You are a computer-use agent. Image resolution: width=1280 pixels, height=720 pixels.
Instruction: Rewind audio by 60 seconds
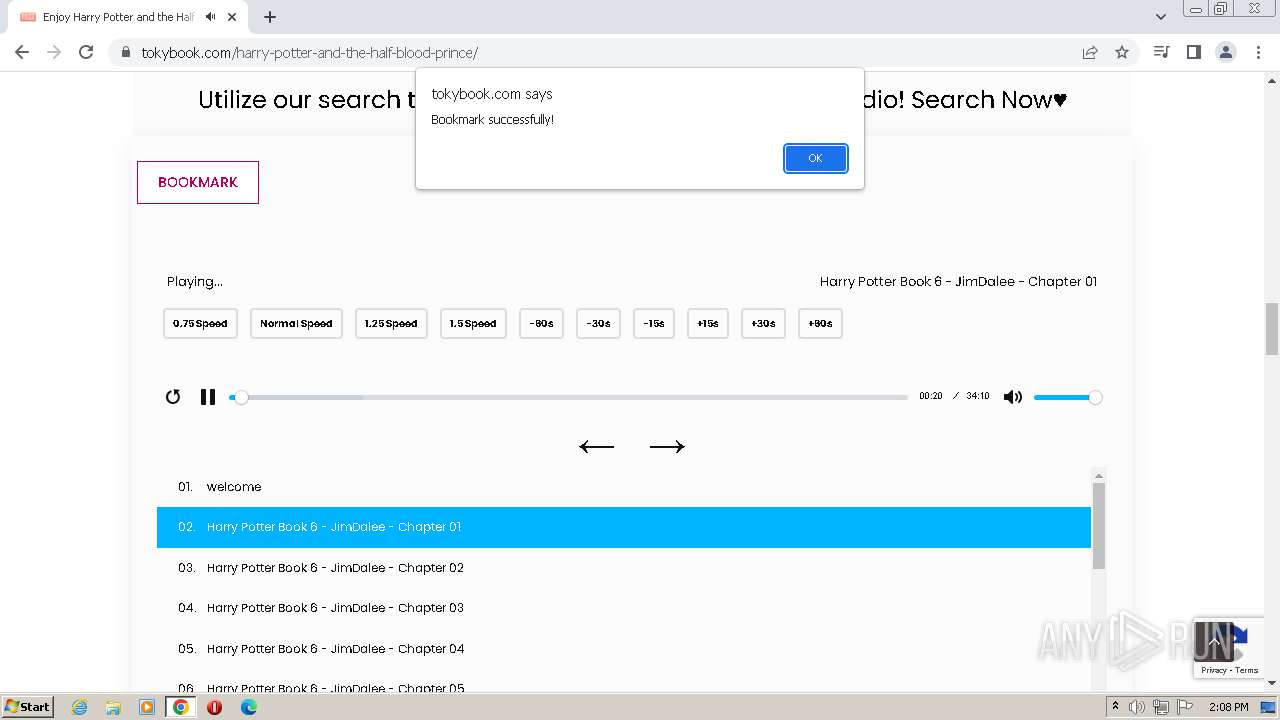coord(541,324)
